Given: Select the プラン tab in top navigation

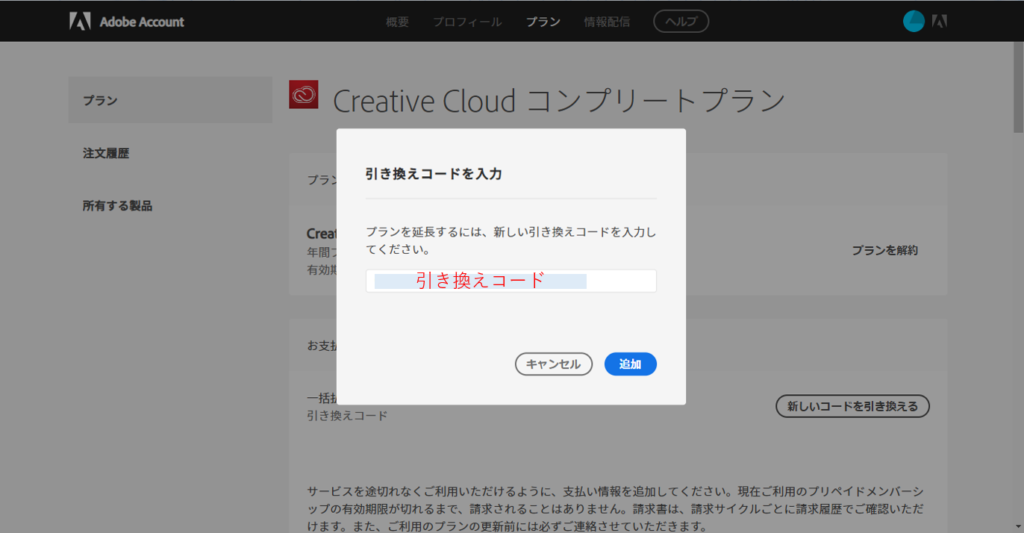Looking at the screenshot, I should pos(543,22).
